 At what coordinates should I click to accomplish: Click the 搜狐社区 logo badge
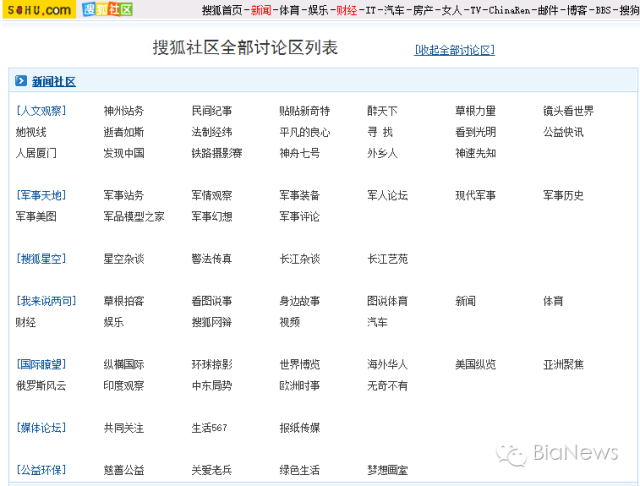107,10
